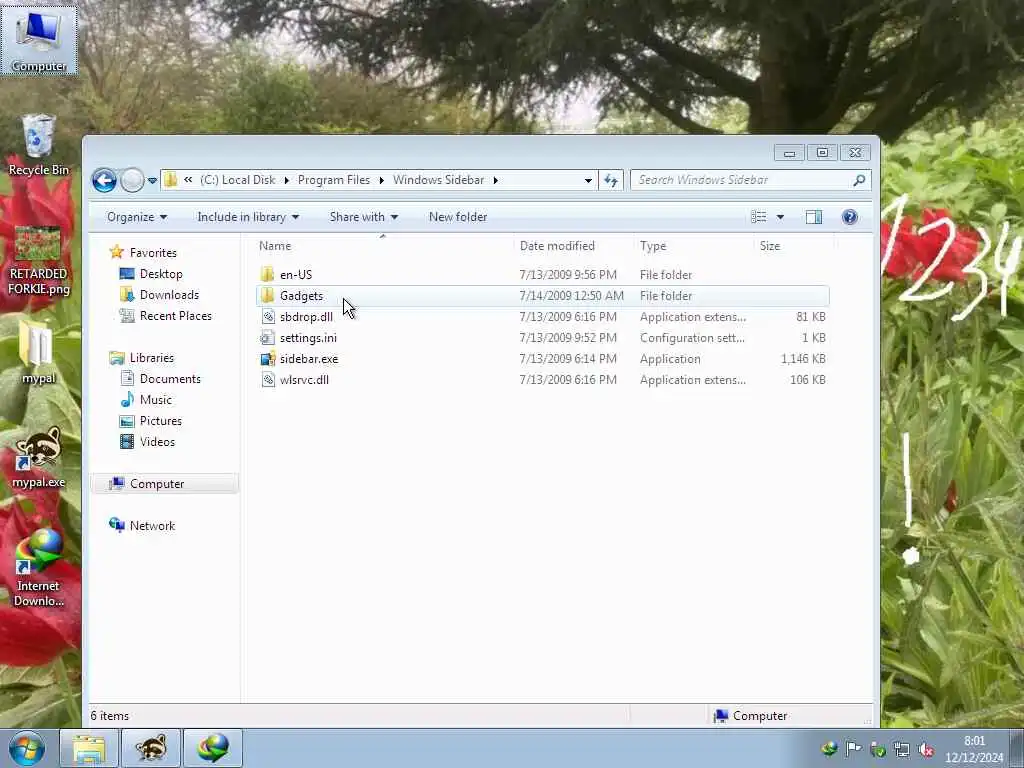Click the 7/14/2009 12:50 AM date cell
This screenshot has height=768, width=1024.
tap(571, 296)
